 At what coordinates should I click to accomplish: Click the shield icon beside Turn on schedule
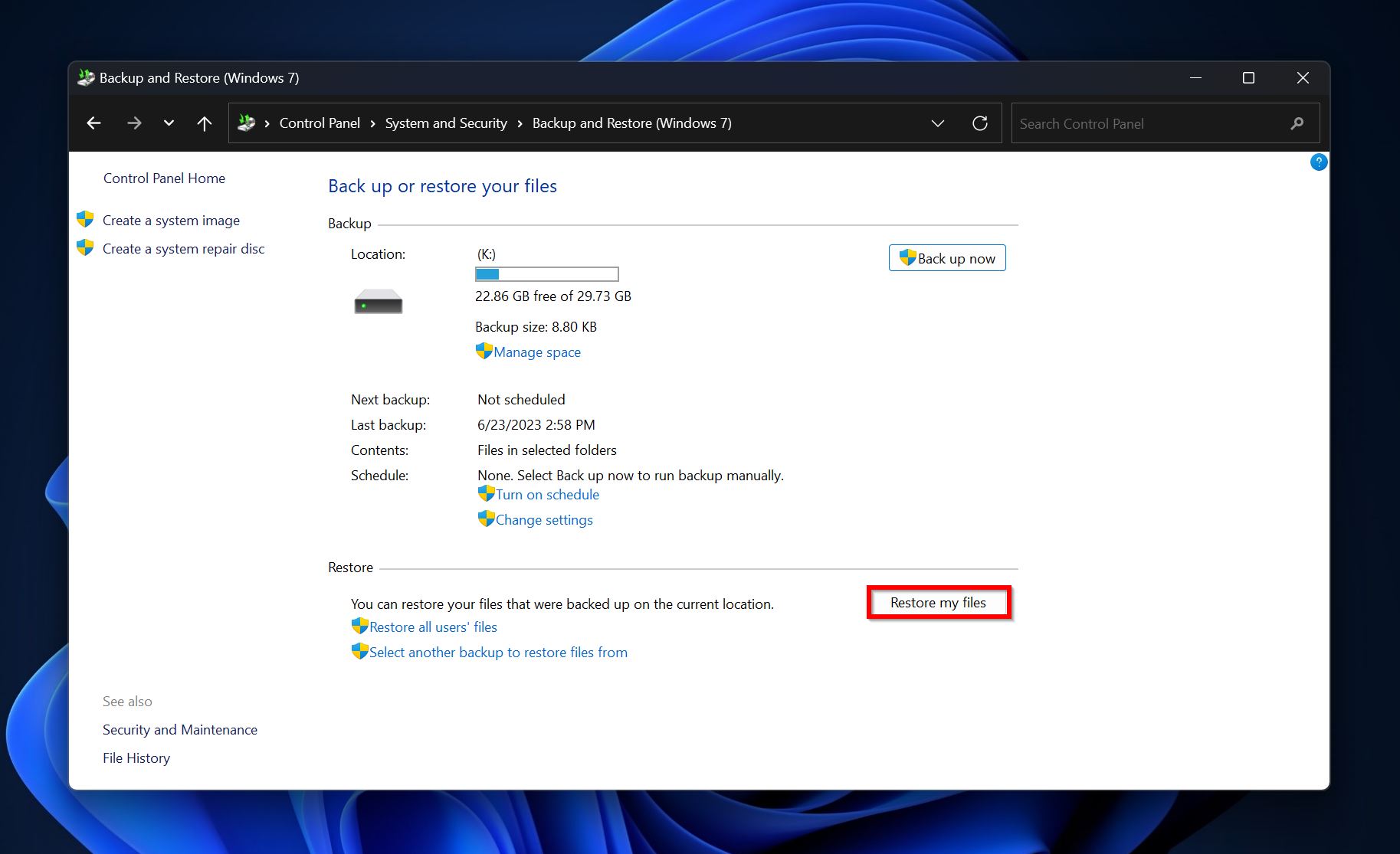point(487,493)
